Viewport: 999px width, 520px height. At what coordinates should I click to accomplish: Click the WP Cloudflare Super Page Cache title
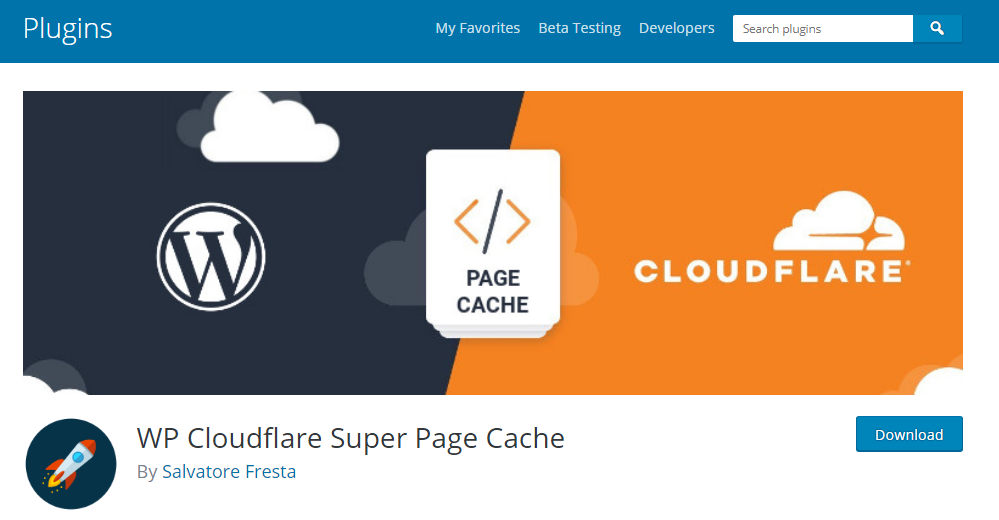[x=350, y=438]
